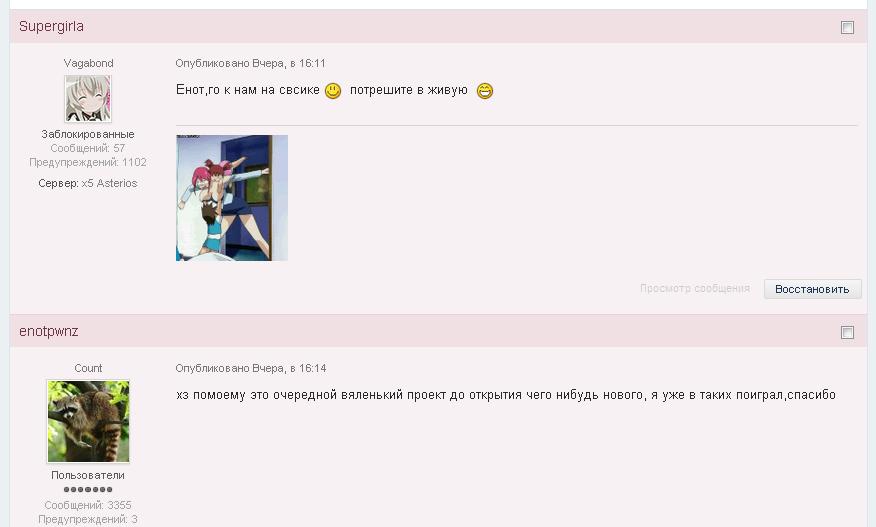The image size is (876, 527).
Task: Tick the checkbox in enotpwnz's post header
Action: coord(847,333)
